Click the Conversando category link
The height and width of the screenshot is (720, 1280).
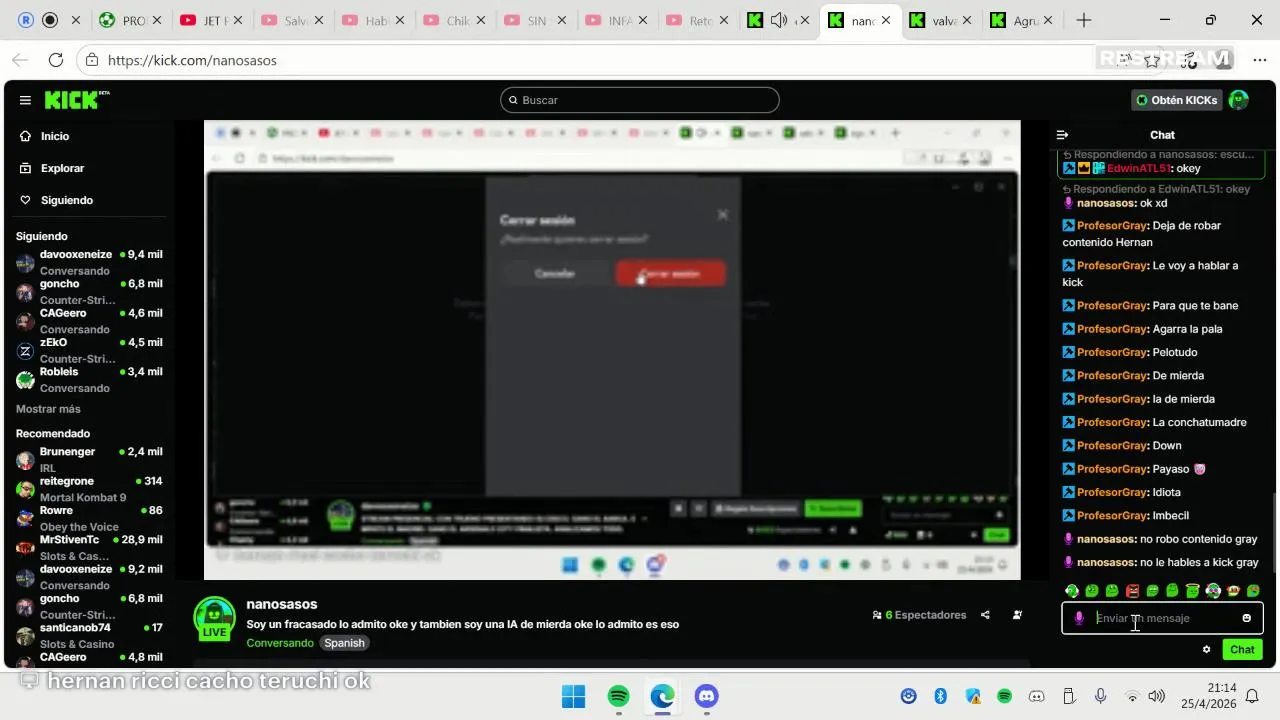coord(280,643)
